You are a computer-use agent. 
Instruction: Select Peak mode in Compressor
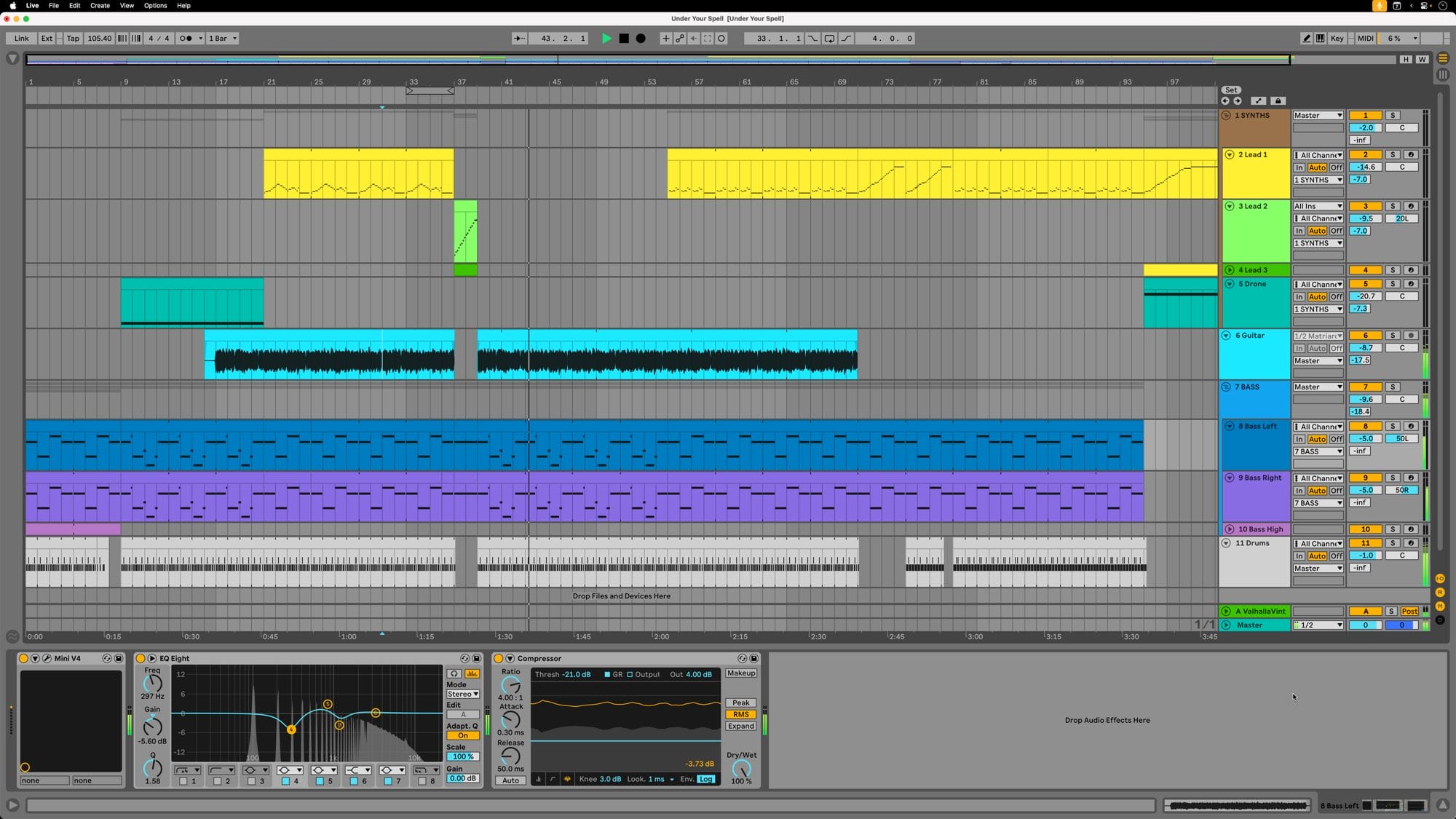click(741, 703)
